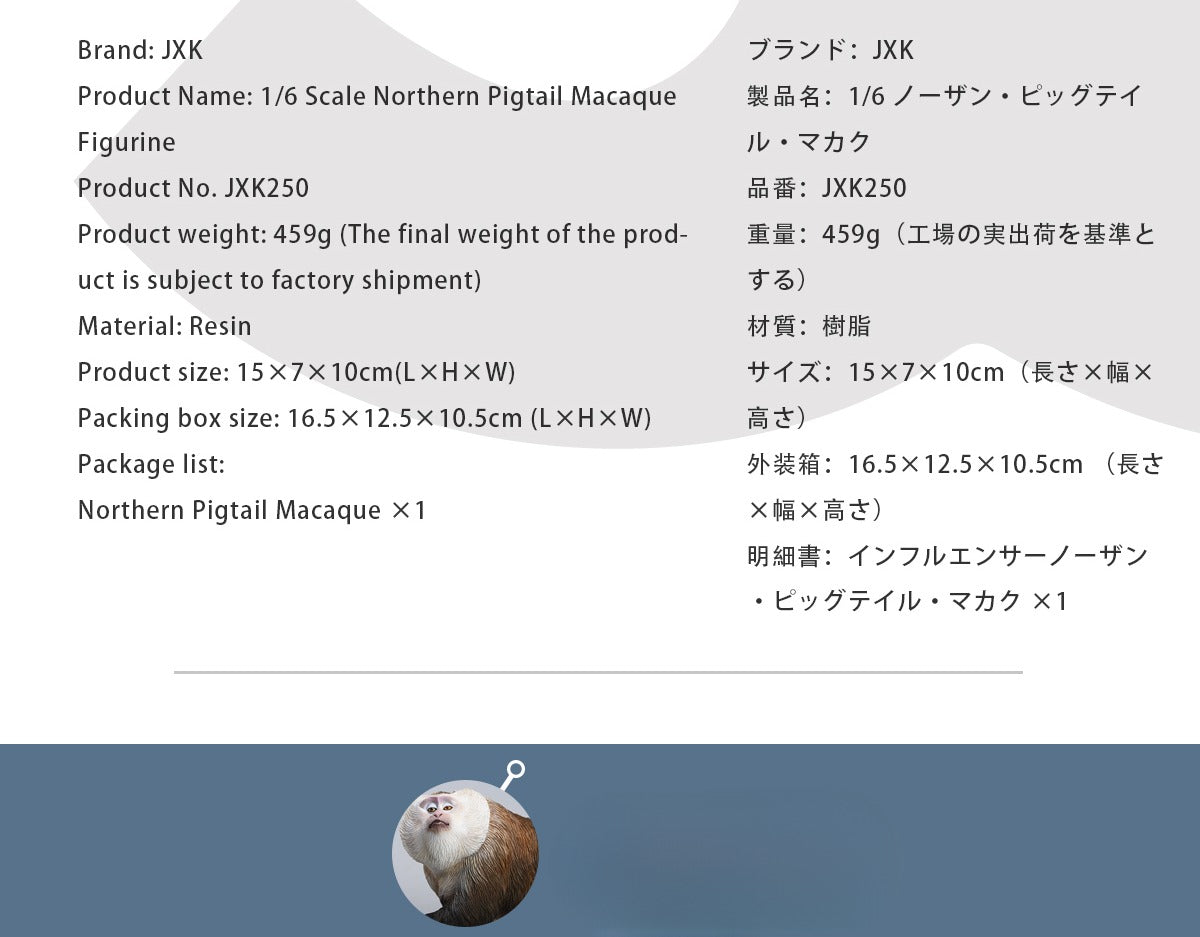Click the 'Product size: 15×7×10cm' line
The width and height of the screenshot is (1200, 937).
296,372
